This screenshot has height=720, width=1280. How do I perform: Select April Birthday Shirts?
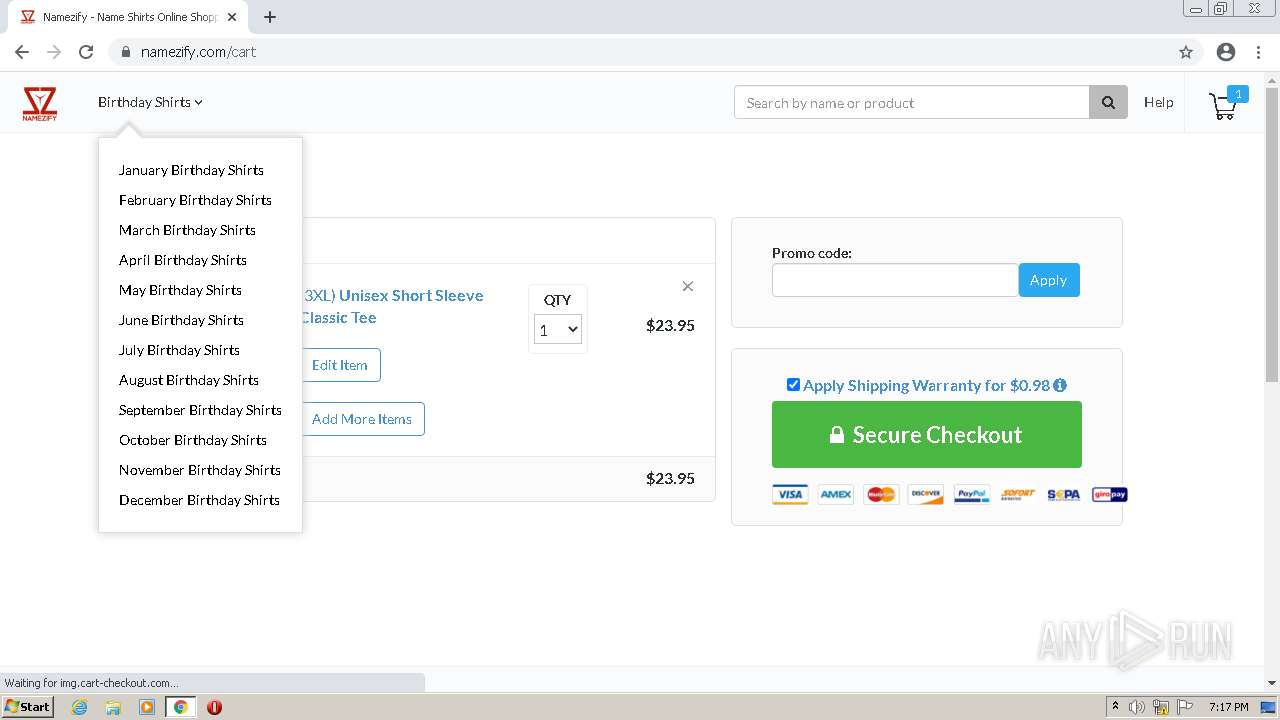pyautogui.click(x=183, y=260)
